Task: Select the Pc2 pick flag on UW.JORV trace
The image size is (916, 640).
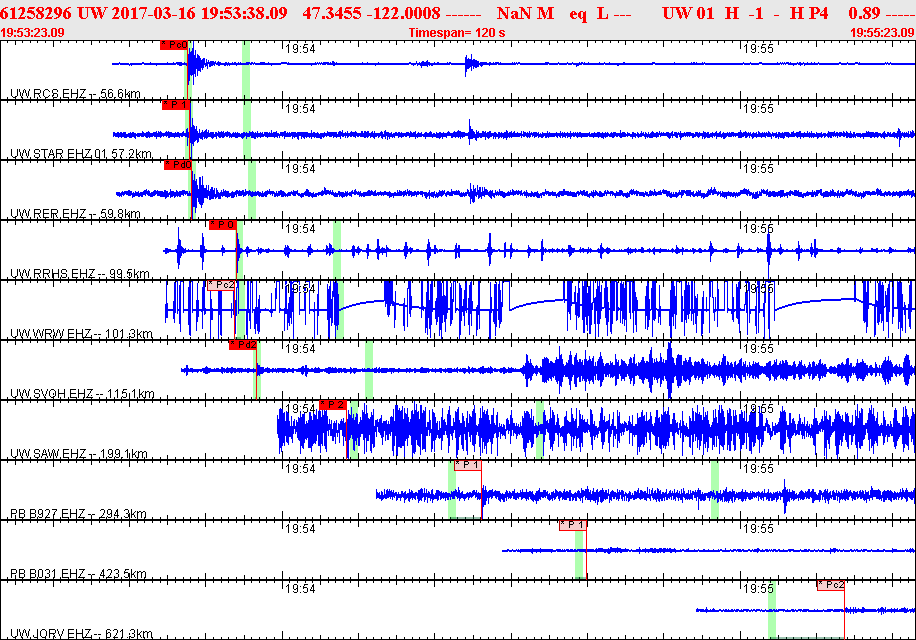Action: coord(831,585)
